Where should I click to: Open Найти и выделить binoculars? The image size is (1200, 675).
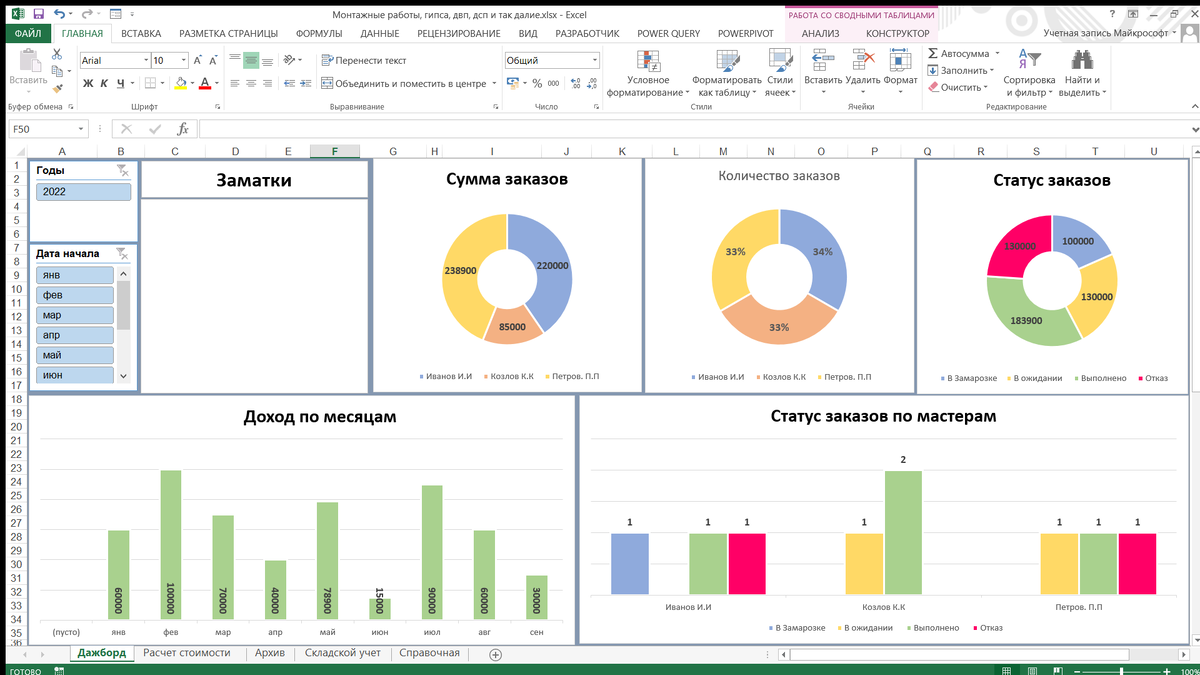coord(1082,72)
